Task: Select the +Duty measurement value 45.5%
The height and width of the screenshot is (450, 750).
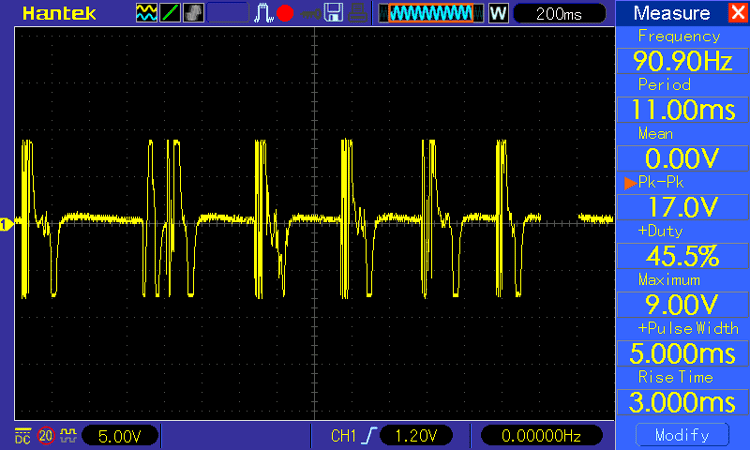Action: [683, 256]
